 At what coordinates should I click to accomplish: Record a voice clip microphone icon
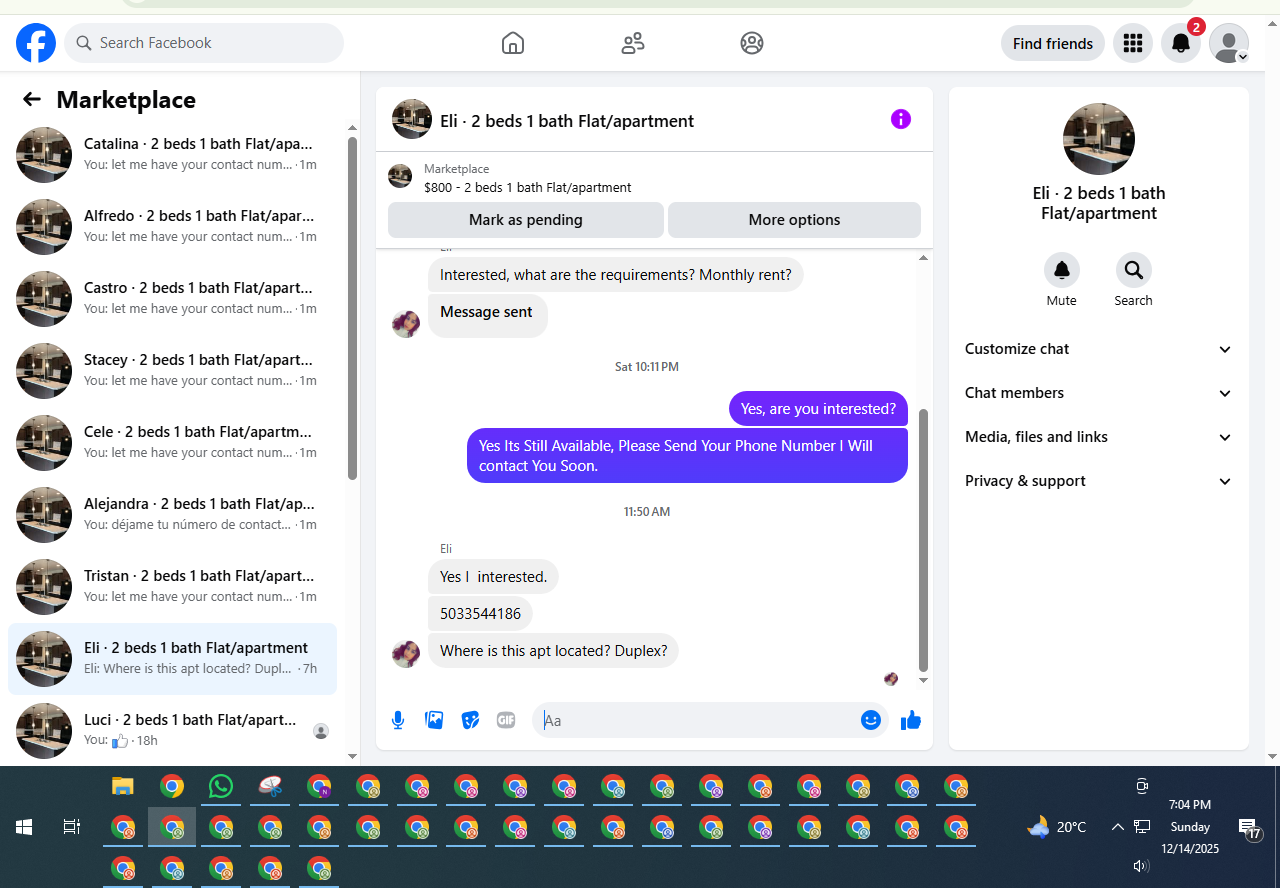point(398,720)
